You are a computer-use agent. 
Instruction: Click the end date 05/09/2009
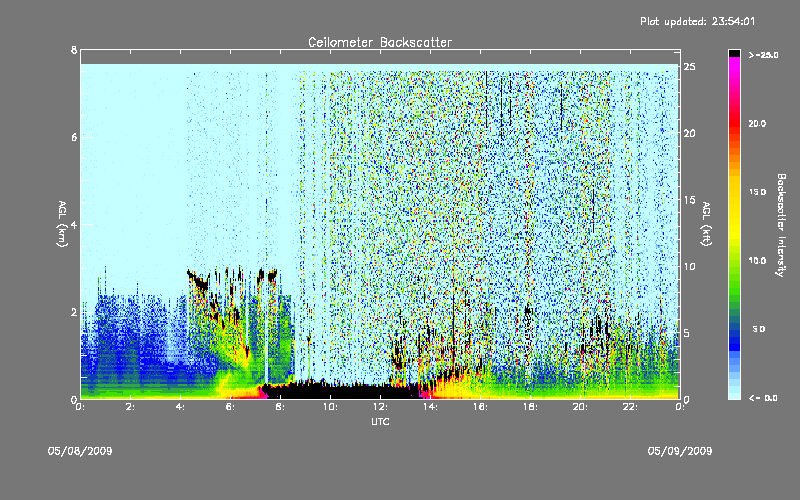(680, 451)
